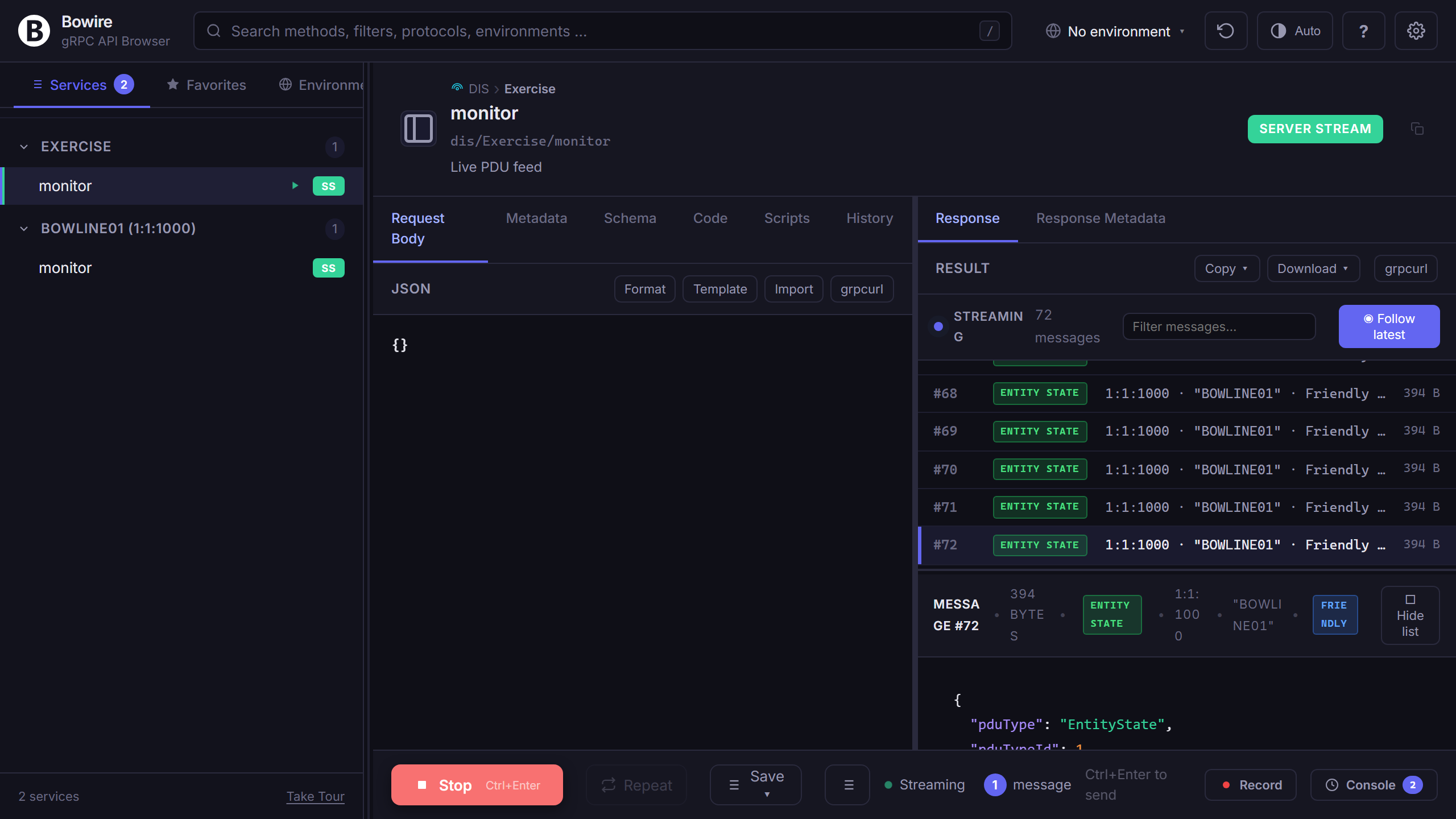Select the Request Body tab

point(431,229)
